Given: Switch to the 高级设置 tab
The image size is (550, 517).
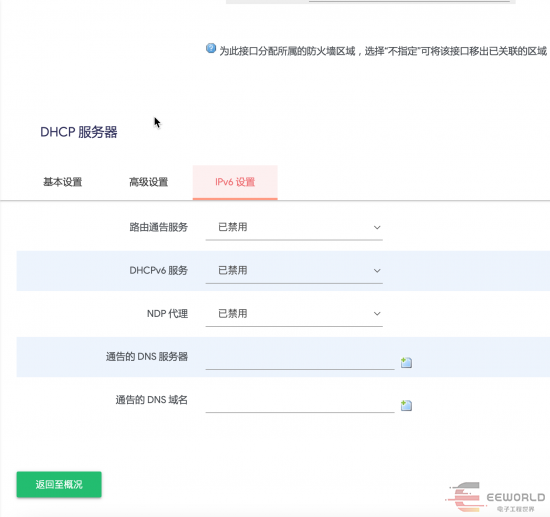Looking at the screenshot, I should [x=148, y=182].
